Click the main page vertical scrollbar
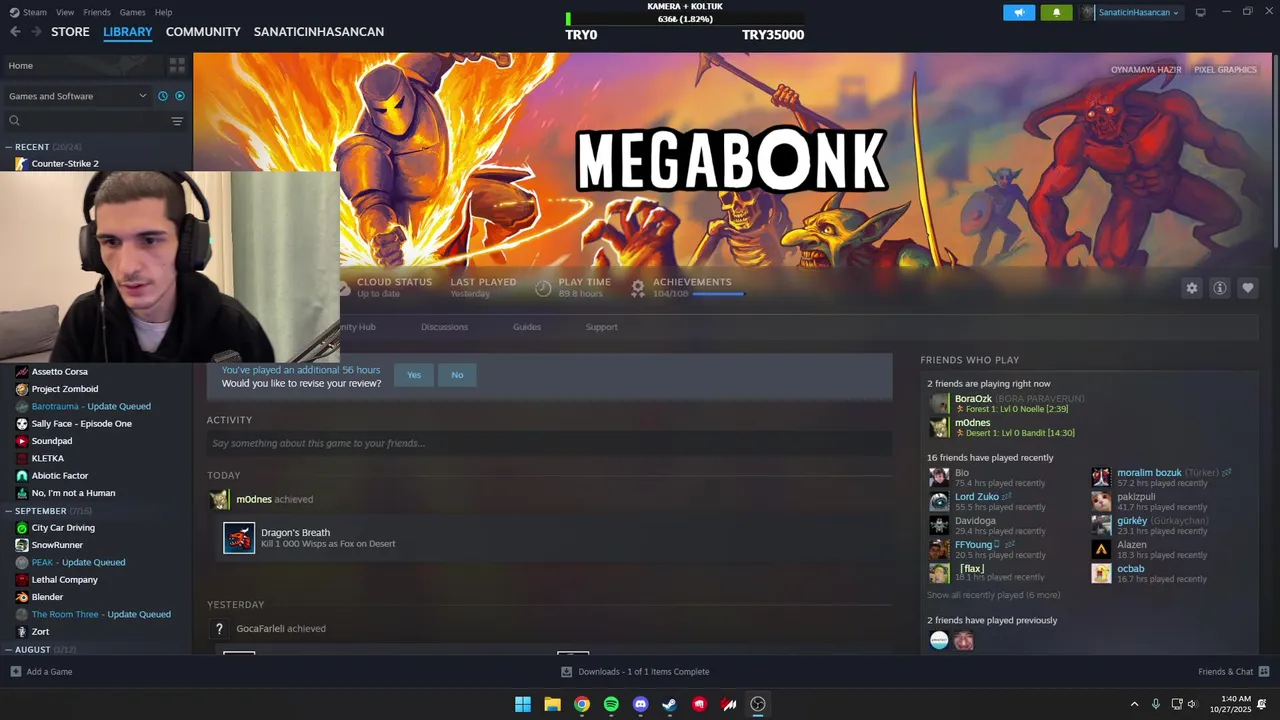Screen dimensions: 1280x720 (x=1275, y=150)
